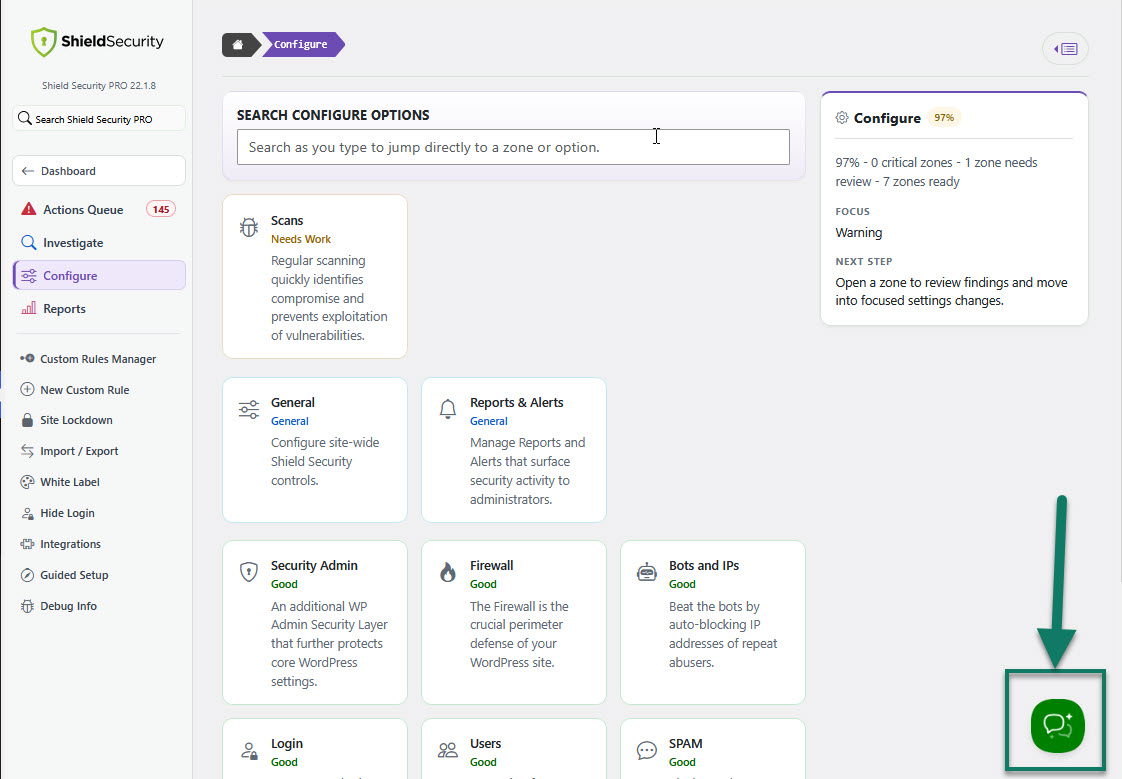Click the SPAM speech bubble icon
Screen dimensions: 1122x779
pyautogui.click(x=646, y=750)
